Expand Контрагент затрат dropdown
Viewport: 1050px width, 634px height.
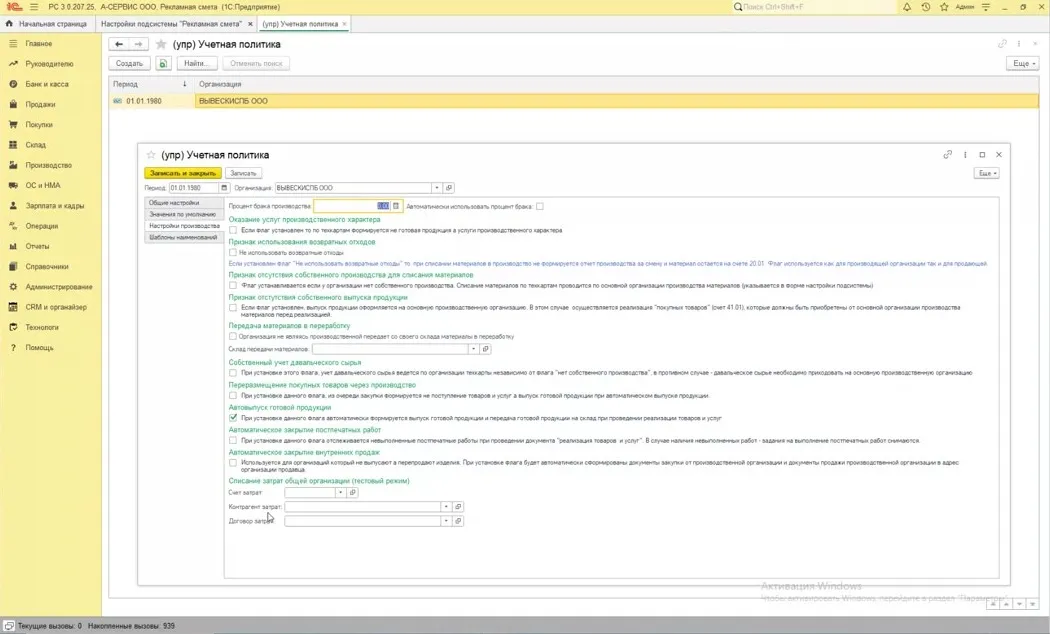click(x=446, y=507)
